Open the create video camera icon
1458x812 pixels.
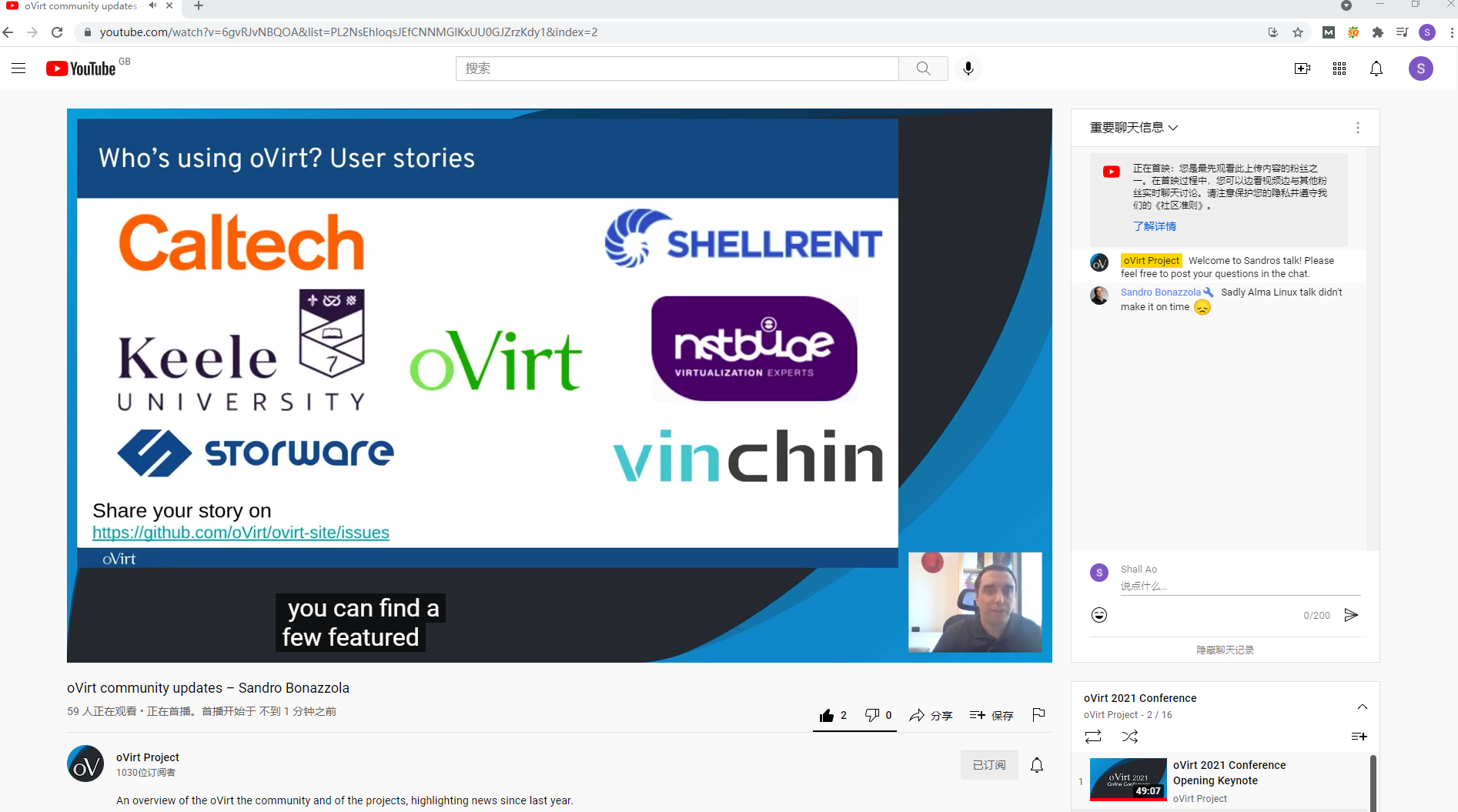click(1303, 69)
